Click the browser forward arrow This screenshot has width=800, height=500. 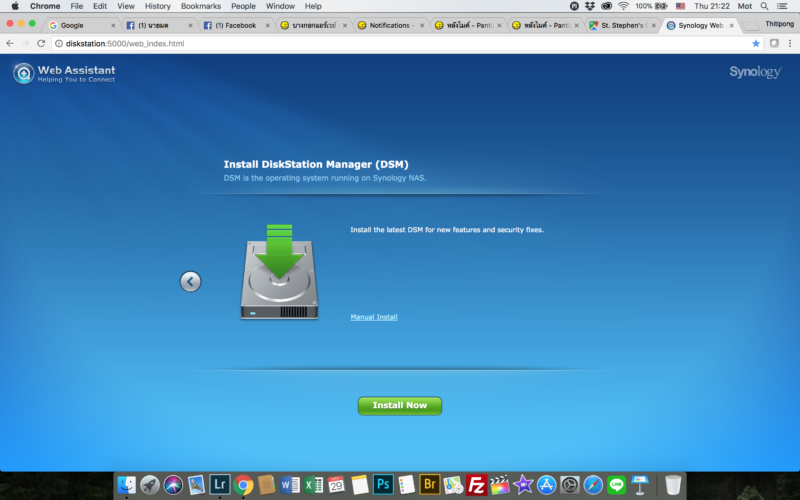click(25, 43)
